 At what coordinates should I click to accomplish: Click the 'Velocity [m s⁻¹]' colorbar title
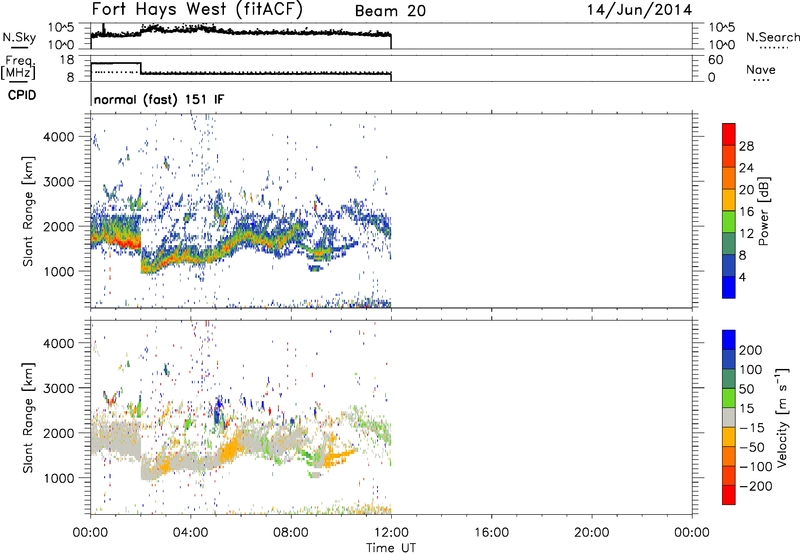tap(782, 417)
